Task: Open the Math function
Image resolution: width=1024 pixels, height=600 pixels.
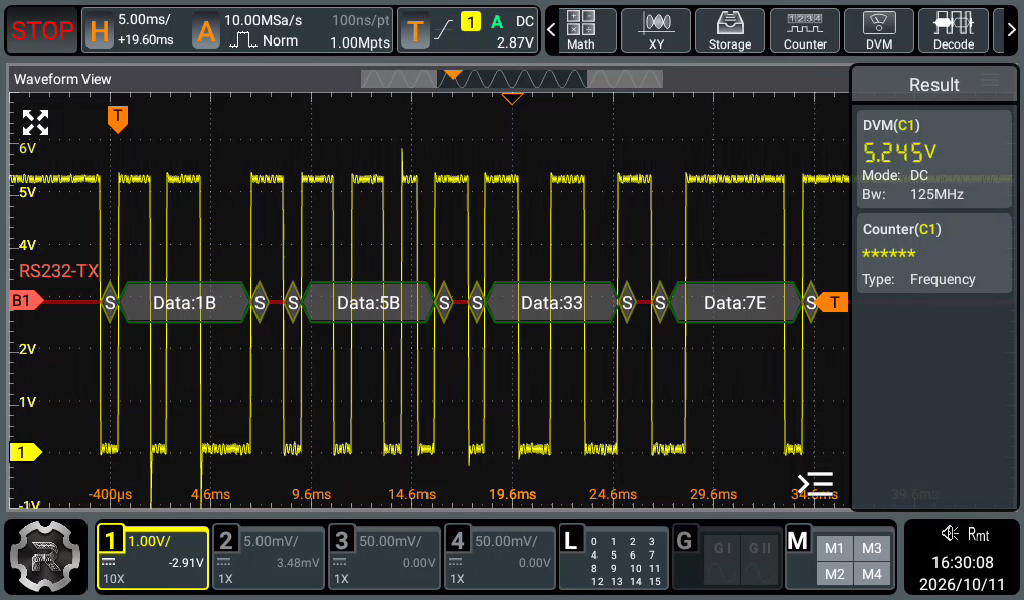Action: [x=581, y=30]
